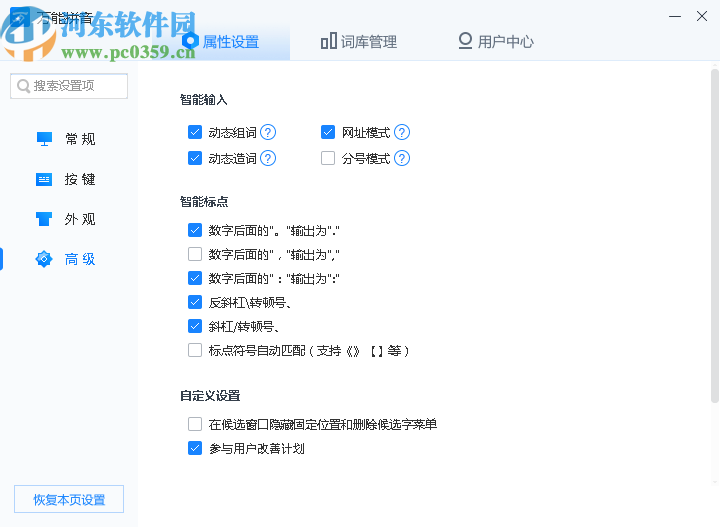Disable 网址模式 checkbox

[328, 132]
